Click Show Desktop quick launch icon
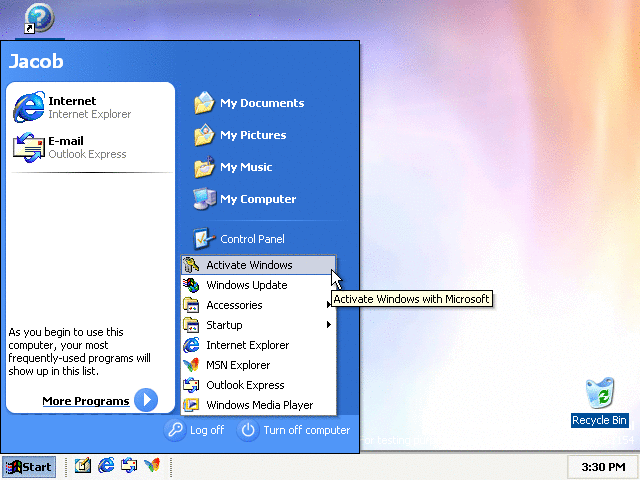This screenshot has height=480, width=640. (83, 465)
